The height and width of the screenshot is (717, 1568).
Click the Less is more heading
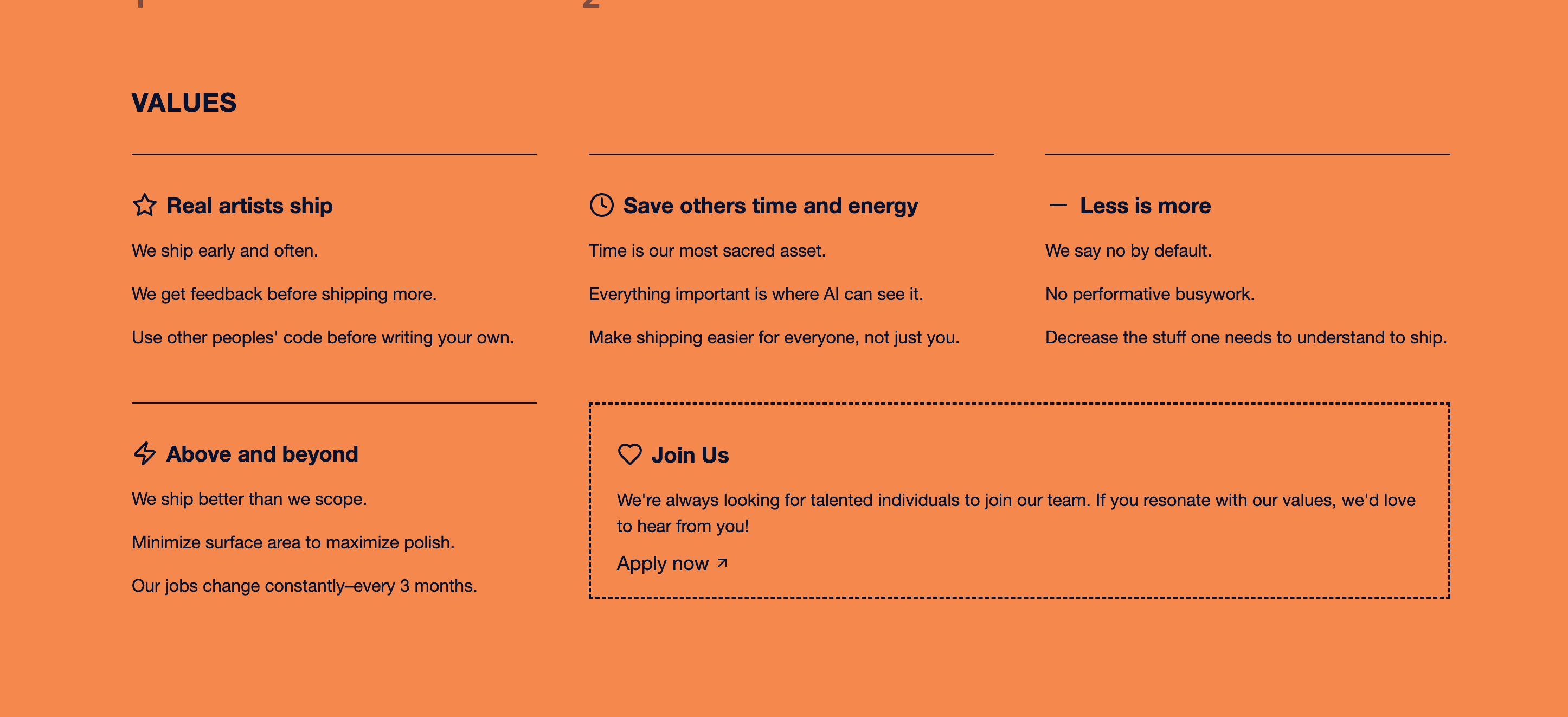coord(1145,206)
